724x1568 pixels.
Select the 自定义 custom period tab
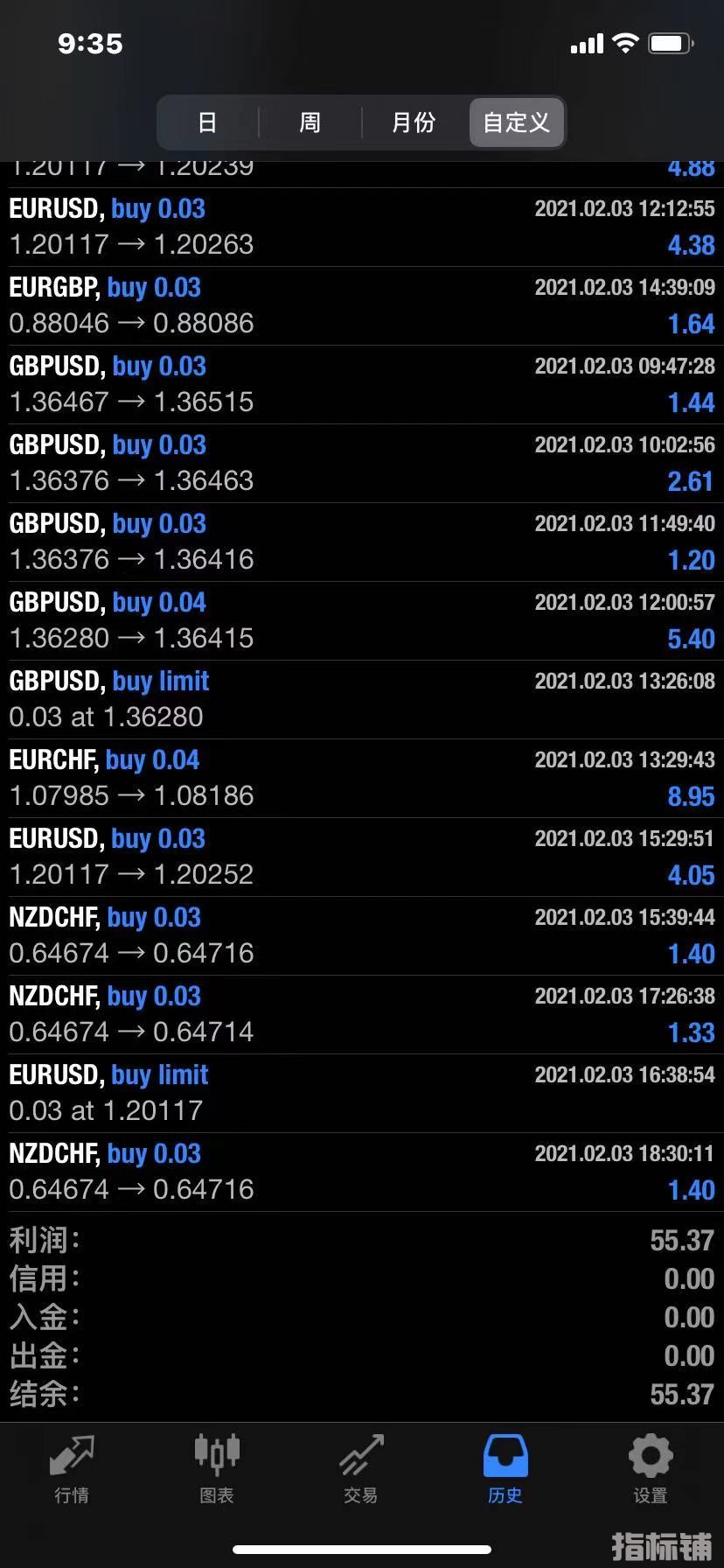pyautogui.click(x=516, y=122)
